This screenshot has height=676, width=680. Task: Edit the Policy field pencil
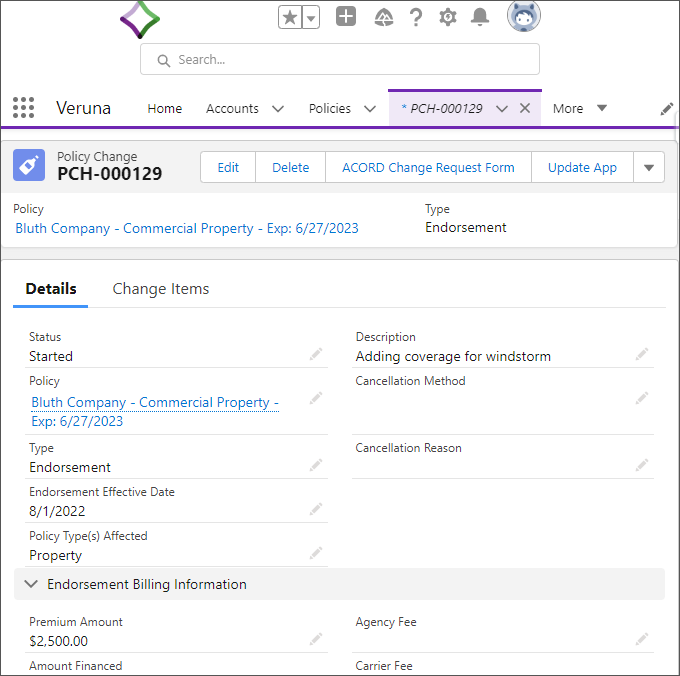316,398
